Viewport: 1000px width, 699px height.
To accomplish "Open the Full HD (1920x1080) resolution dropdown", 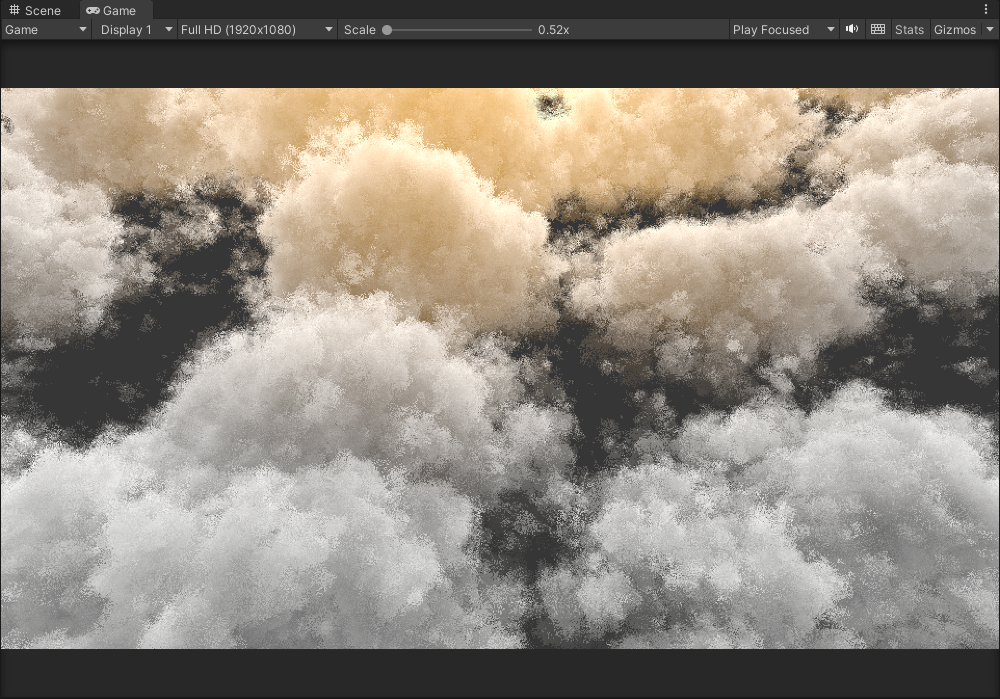I will (x=255, y=29).
